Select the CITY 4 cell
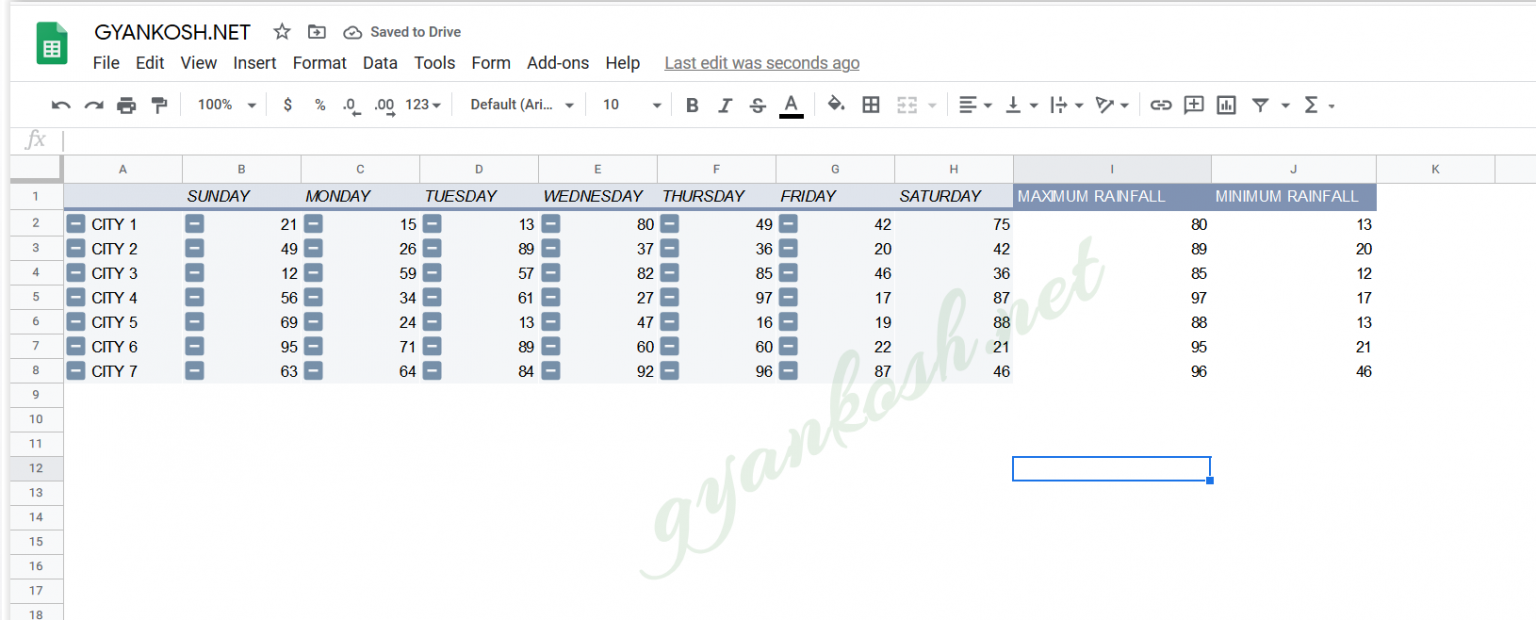This screenshot has width=1536, height=620. (115, 297)
